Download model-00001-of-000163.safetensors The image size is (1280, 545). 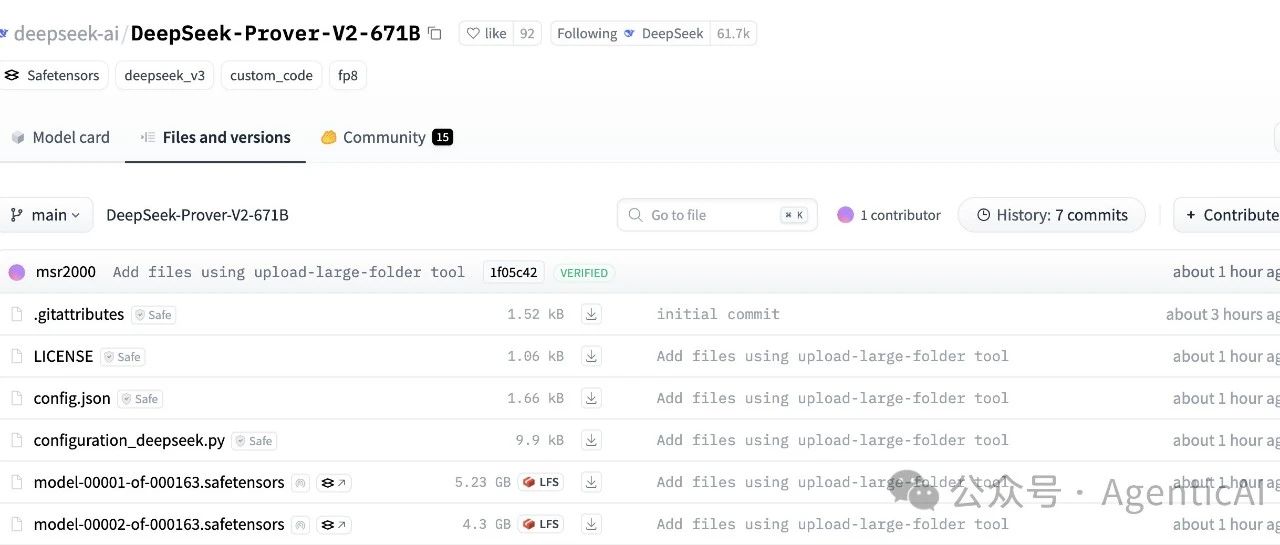point(592,482)
